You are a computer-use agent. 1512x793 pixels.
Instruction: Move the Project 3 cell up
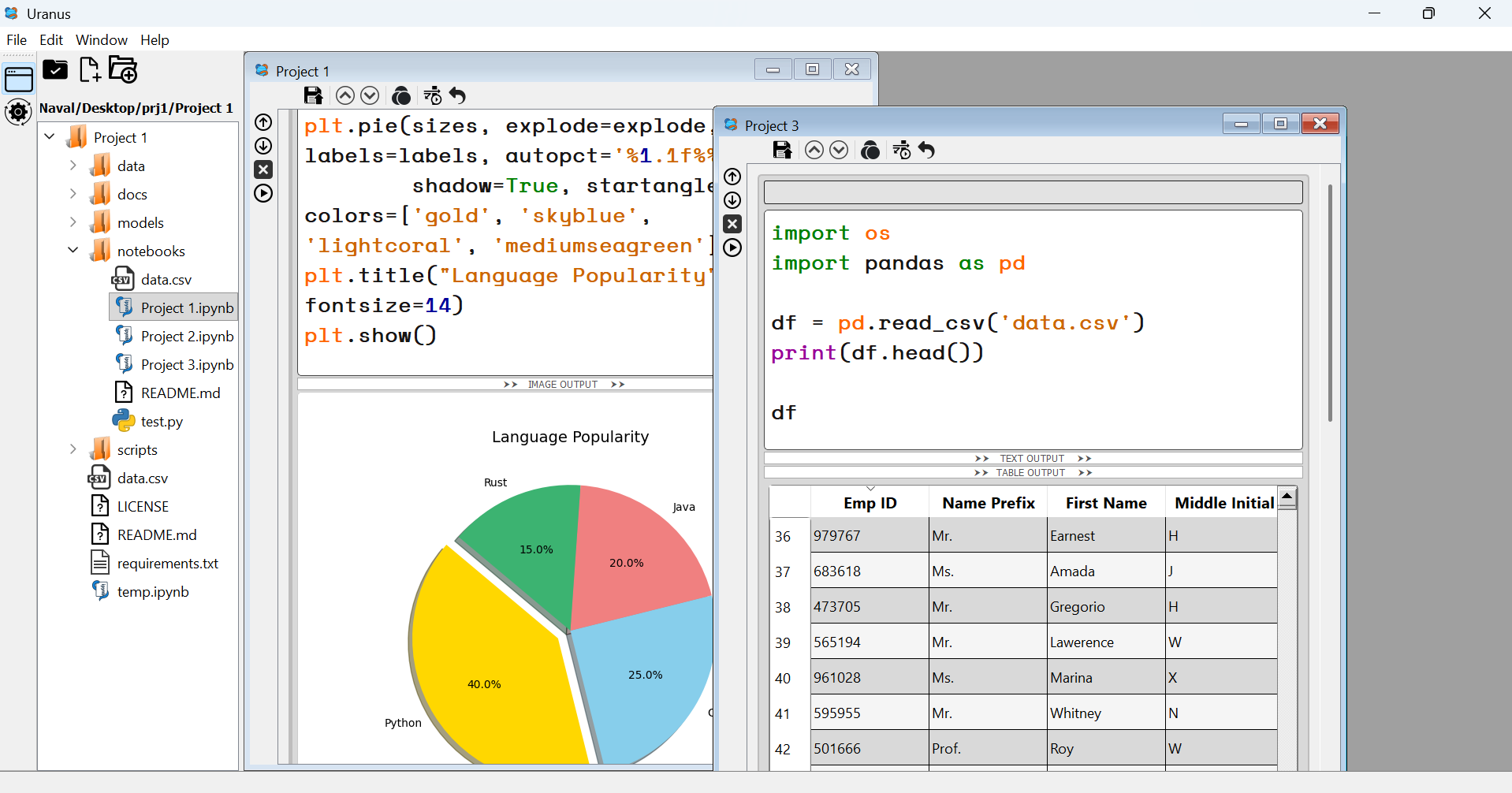coord(732,177)
